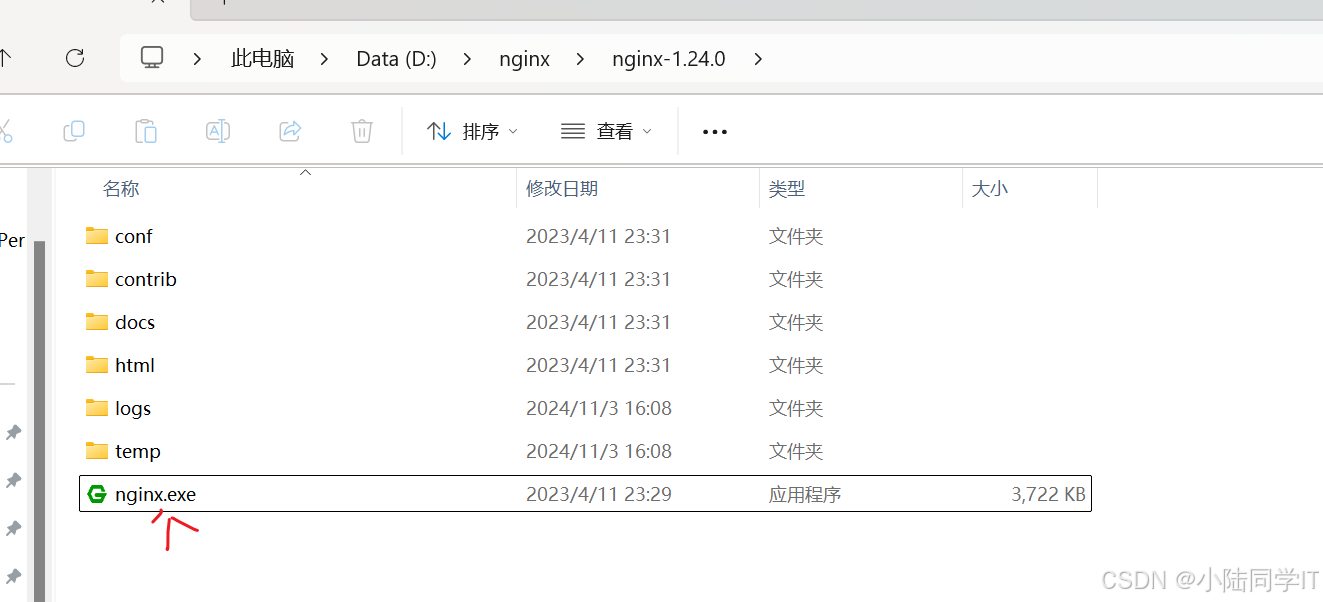Select the temp folder name

(138, 451)
